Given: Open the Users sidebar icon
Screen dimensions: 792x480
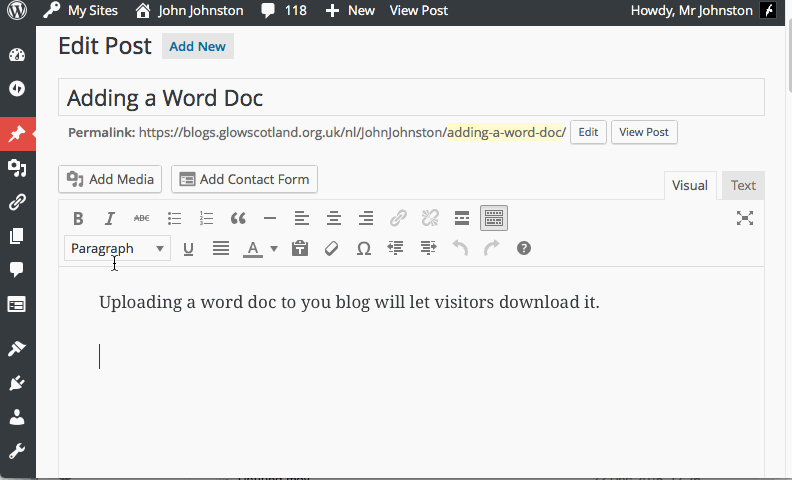Looking at the screenshot, I should coord(17,417).
